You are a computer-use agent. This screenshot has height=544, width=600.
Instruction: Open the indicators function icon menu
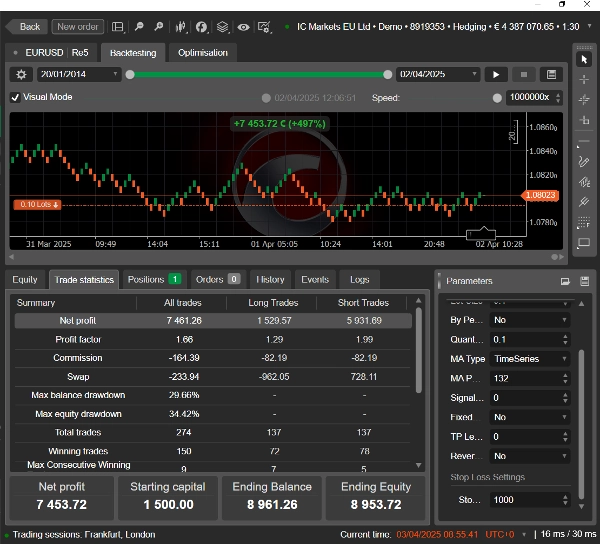point(201,27)
